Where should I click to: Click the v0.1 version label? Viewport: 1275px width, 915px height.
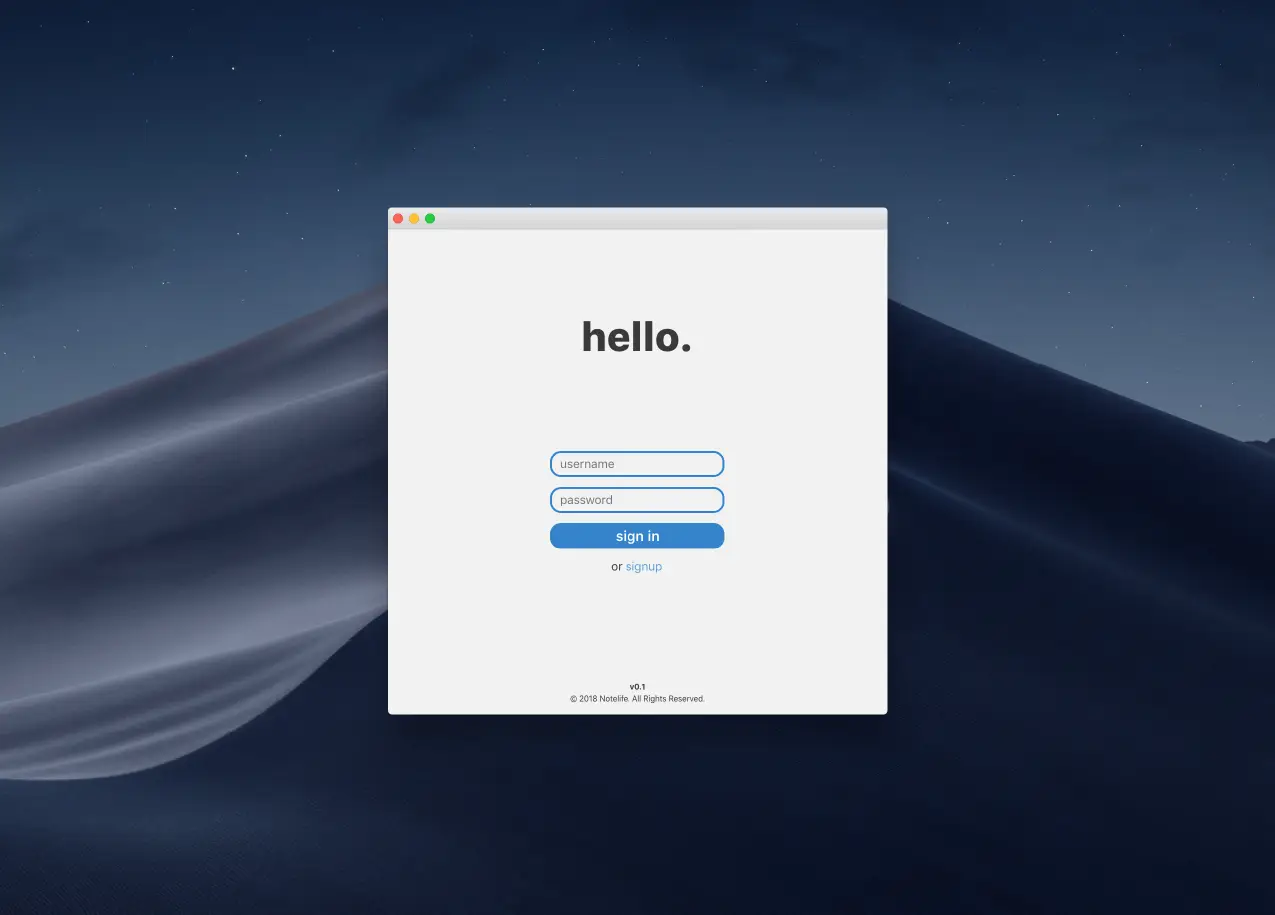point(637,686)
